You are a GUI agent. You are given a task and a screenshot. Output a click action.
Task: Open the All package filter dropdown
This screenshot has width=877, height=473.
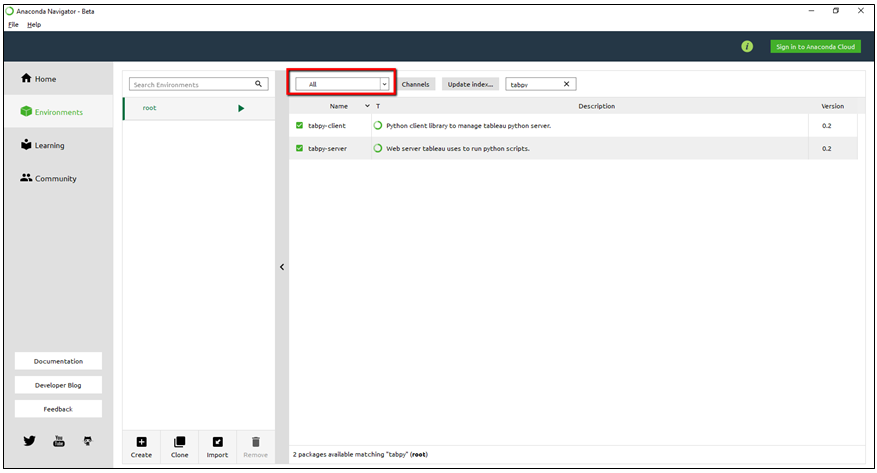[342, 84]
